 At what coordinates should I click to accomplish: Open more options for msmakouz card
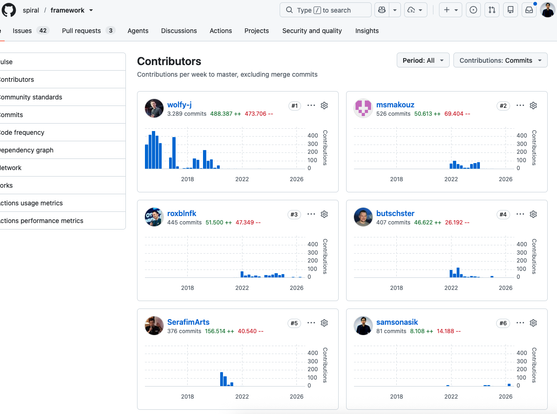pos(520,106)
